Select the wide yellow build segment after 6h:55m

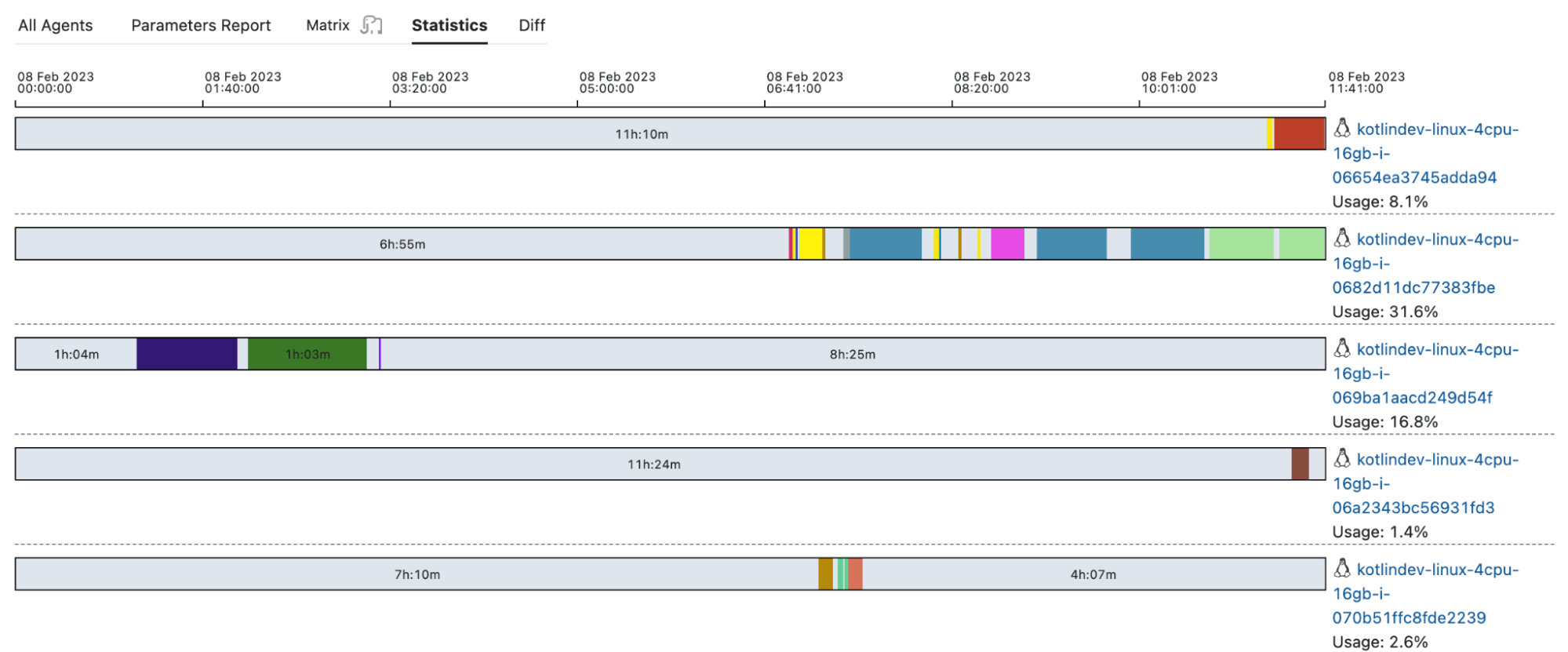(810, 244)
